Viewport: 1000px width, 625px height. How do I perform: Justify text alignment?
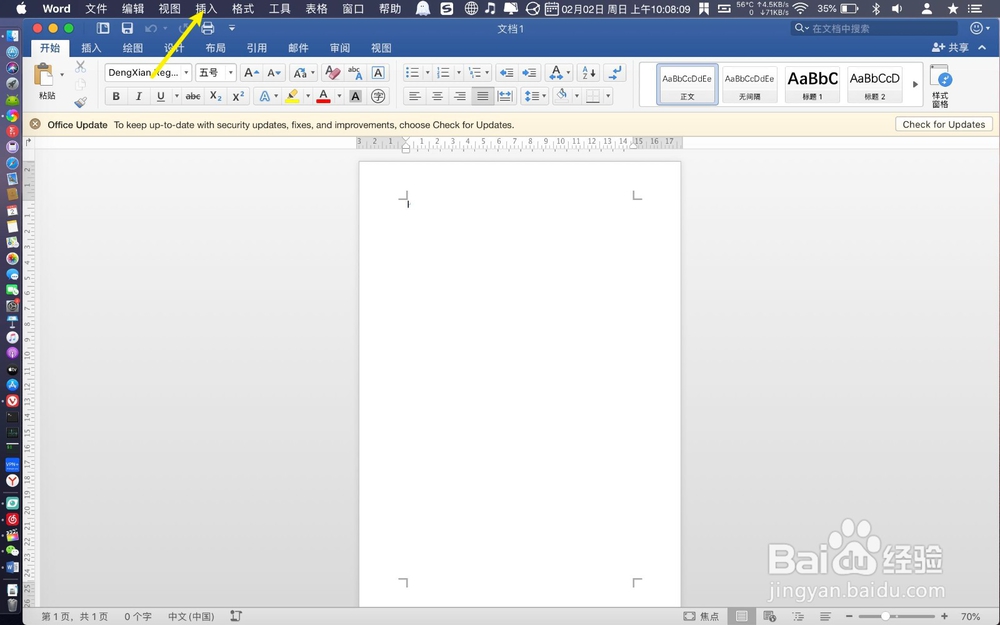tap(483, 96)
